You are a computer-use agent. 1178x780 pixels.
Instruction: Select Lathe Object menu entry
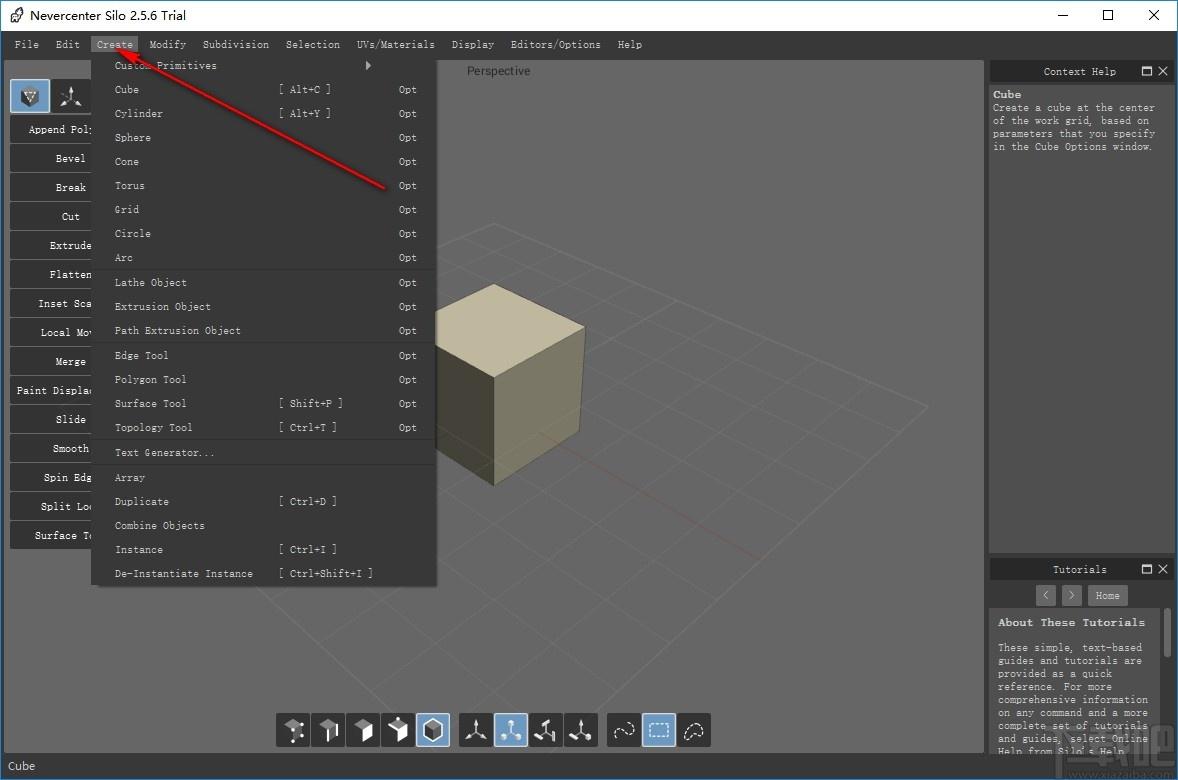tap(264, 283)
